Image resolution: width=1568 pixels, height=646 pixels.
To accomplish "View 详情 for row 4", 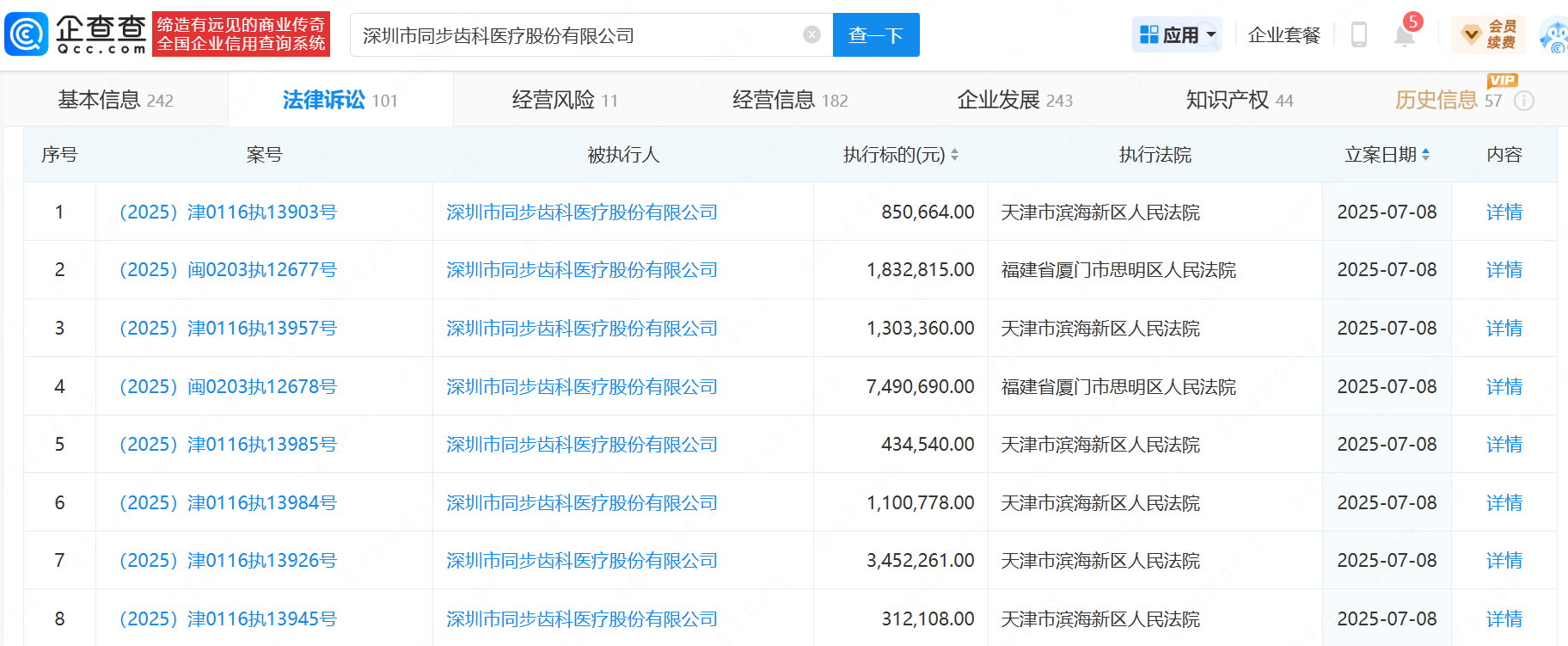I will pos(1504,386).
